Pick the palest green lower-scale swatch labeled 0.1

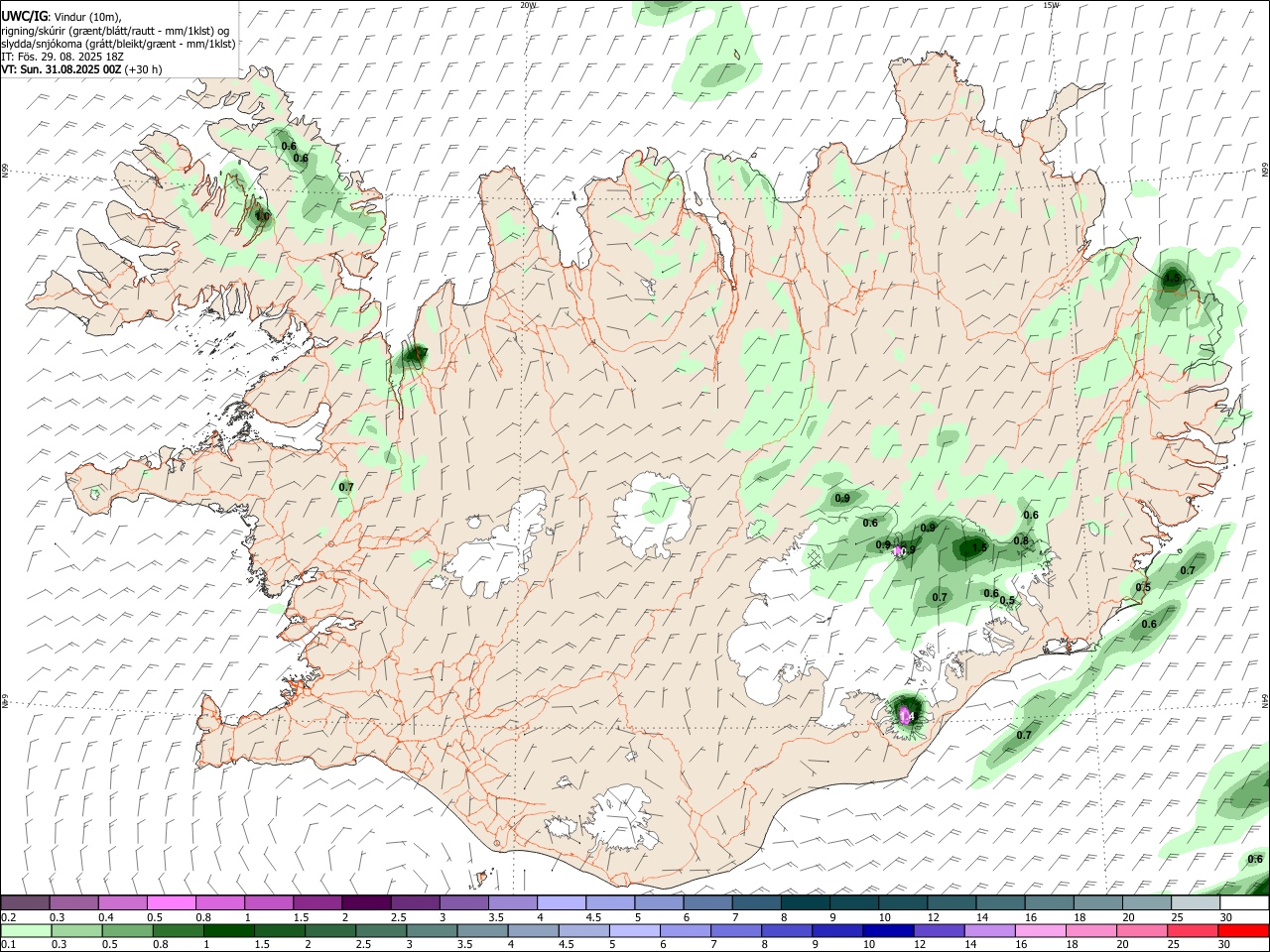(x=26, y=930)
